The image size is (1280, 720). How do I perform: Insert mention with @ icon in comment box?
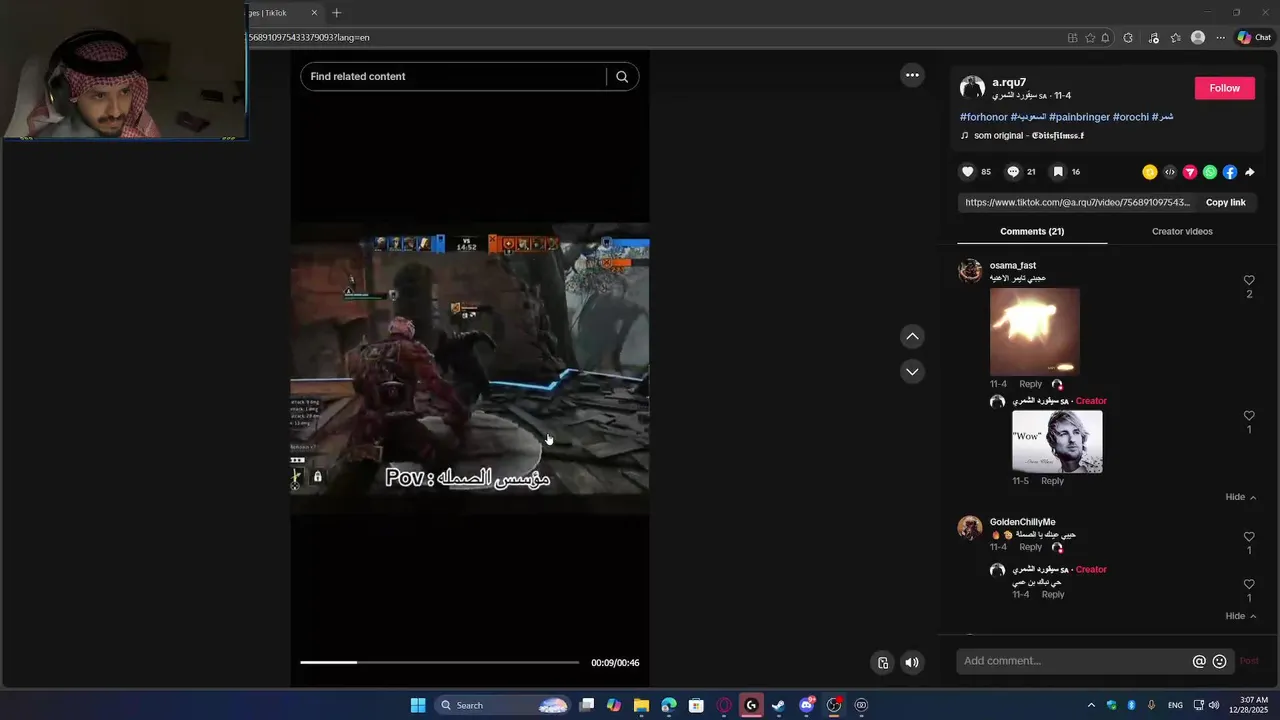coord(1199,661)
